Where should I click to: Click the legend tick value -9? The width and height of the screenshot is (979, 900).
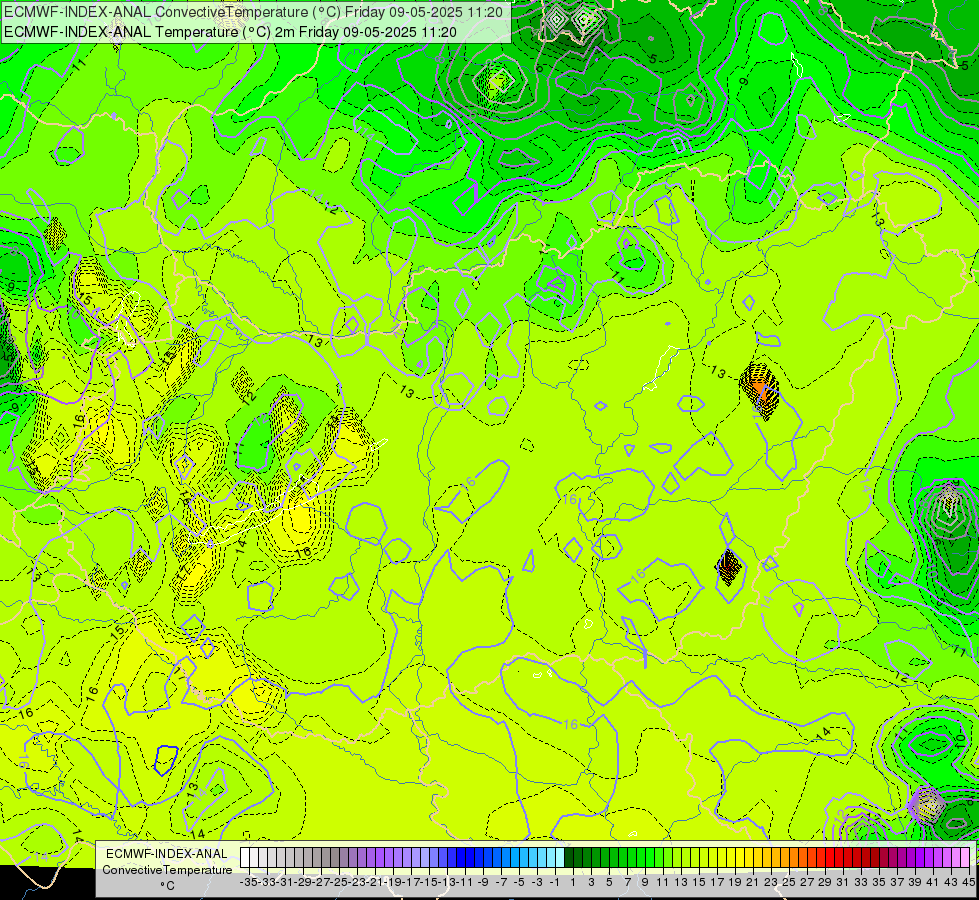point(483,883)
